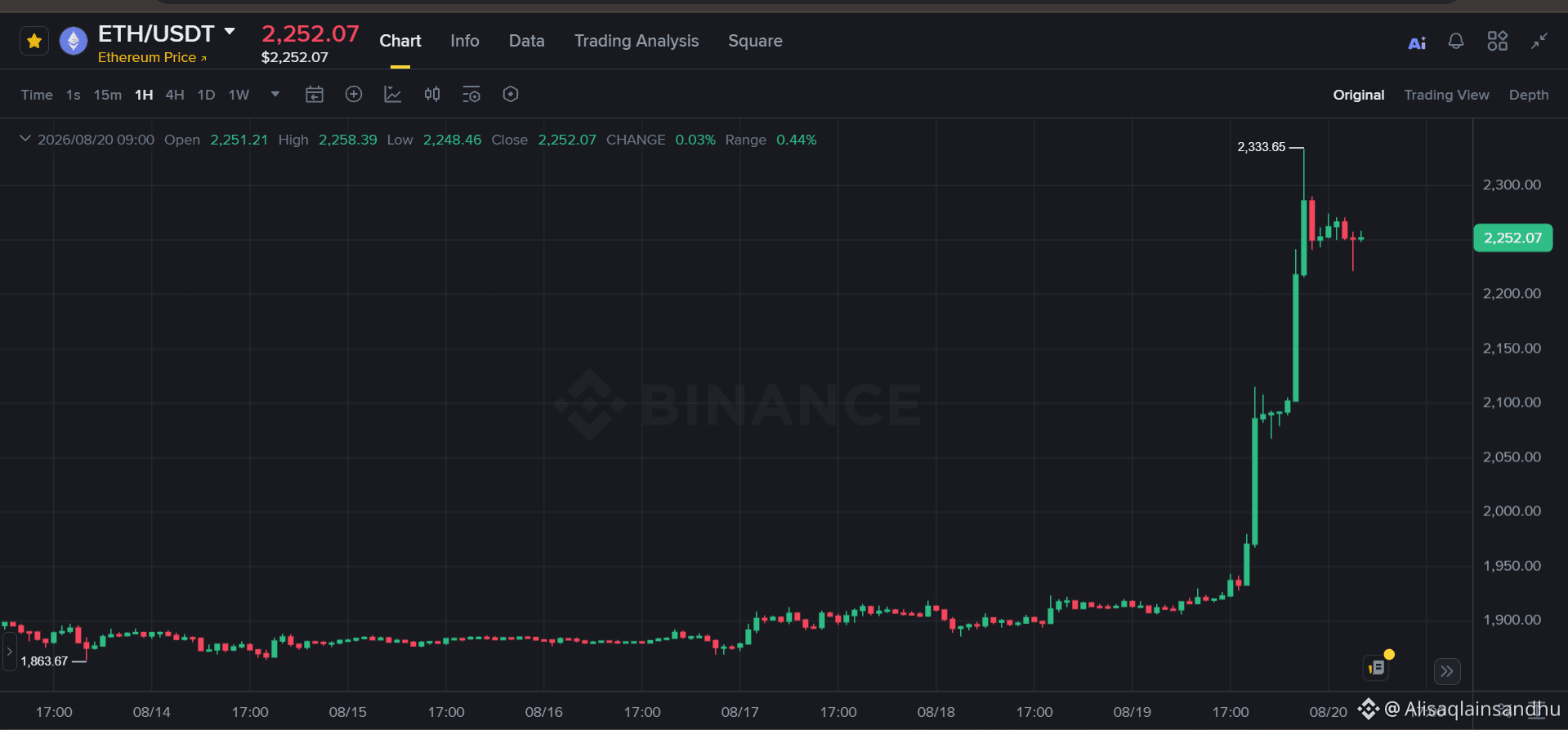Click the Open value 2,251.21
This screenshot has height=730, width=1568.
(239, 140)
